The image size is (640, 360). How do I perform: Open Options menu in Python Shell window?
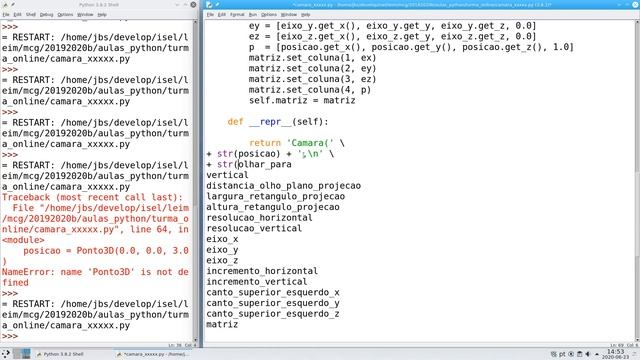[x=65, y=15]
